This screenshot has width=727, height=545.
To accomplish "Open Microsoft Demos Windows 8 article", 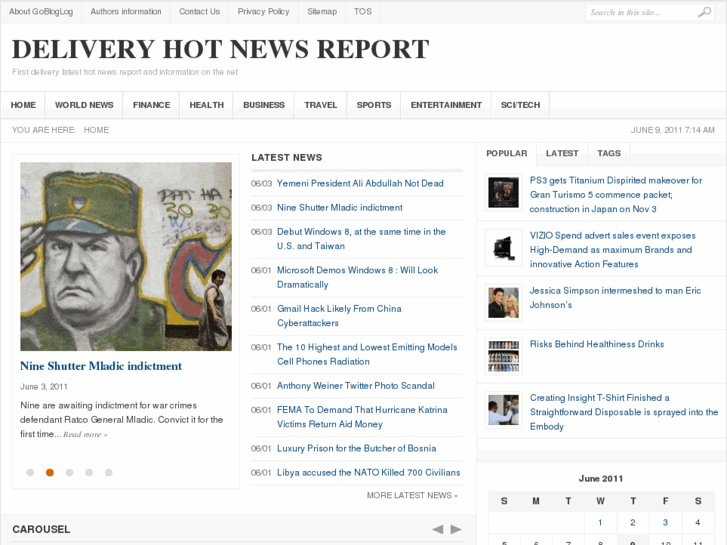I will [x=357, y=277].
